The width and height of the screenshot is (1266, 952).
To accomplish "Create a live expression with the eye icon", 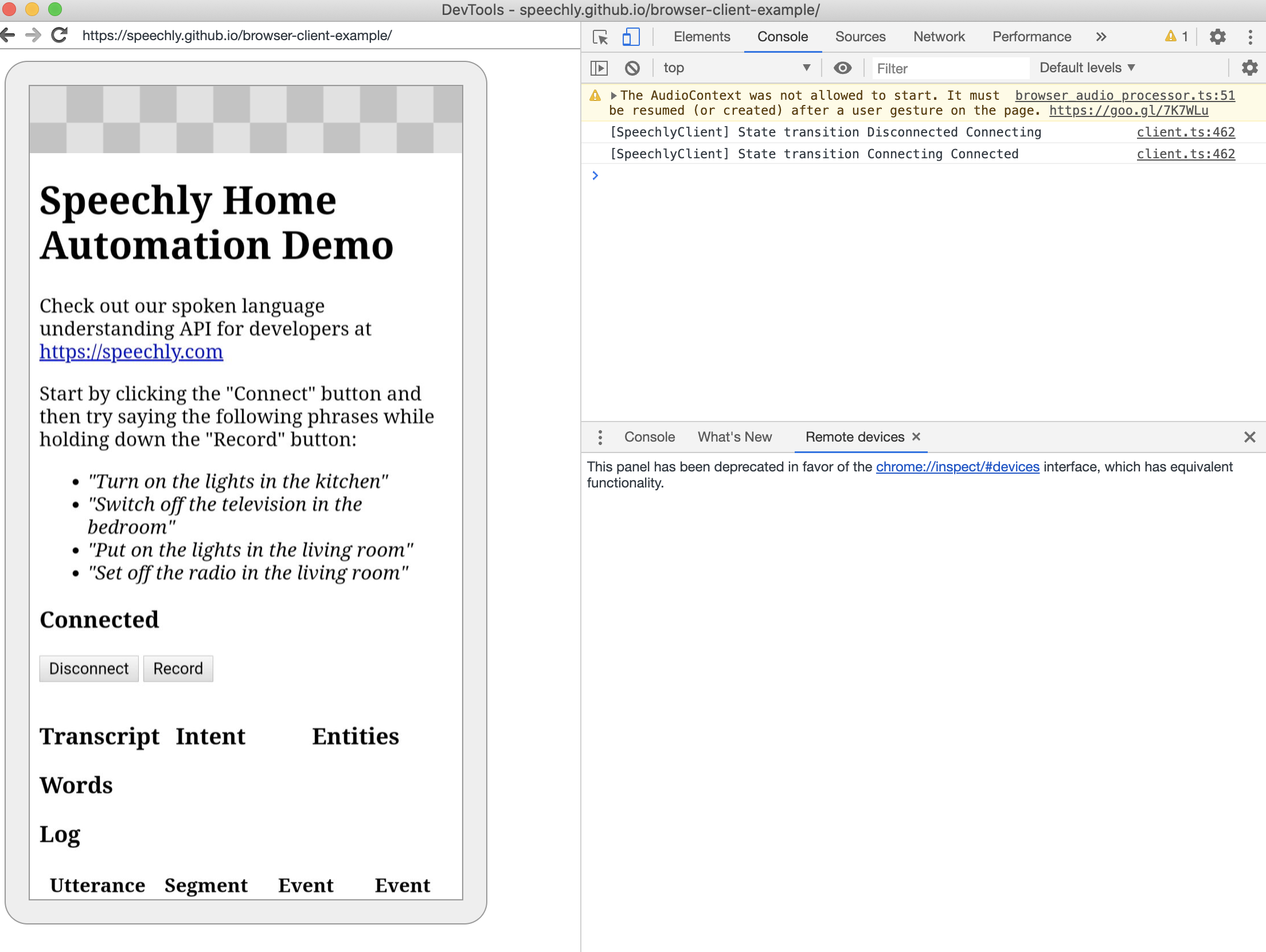I will [842, 68].
